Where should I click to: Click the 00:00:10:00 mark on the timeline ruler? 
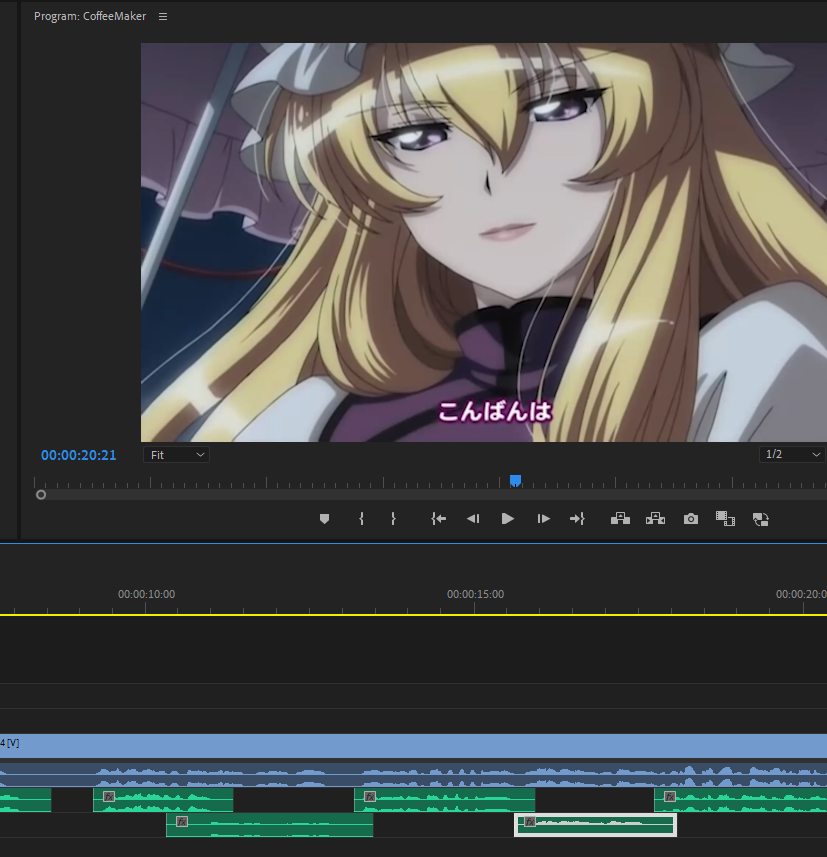[146, 594]
